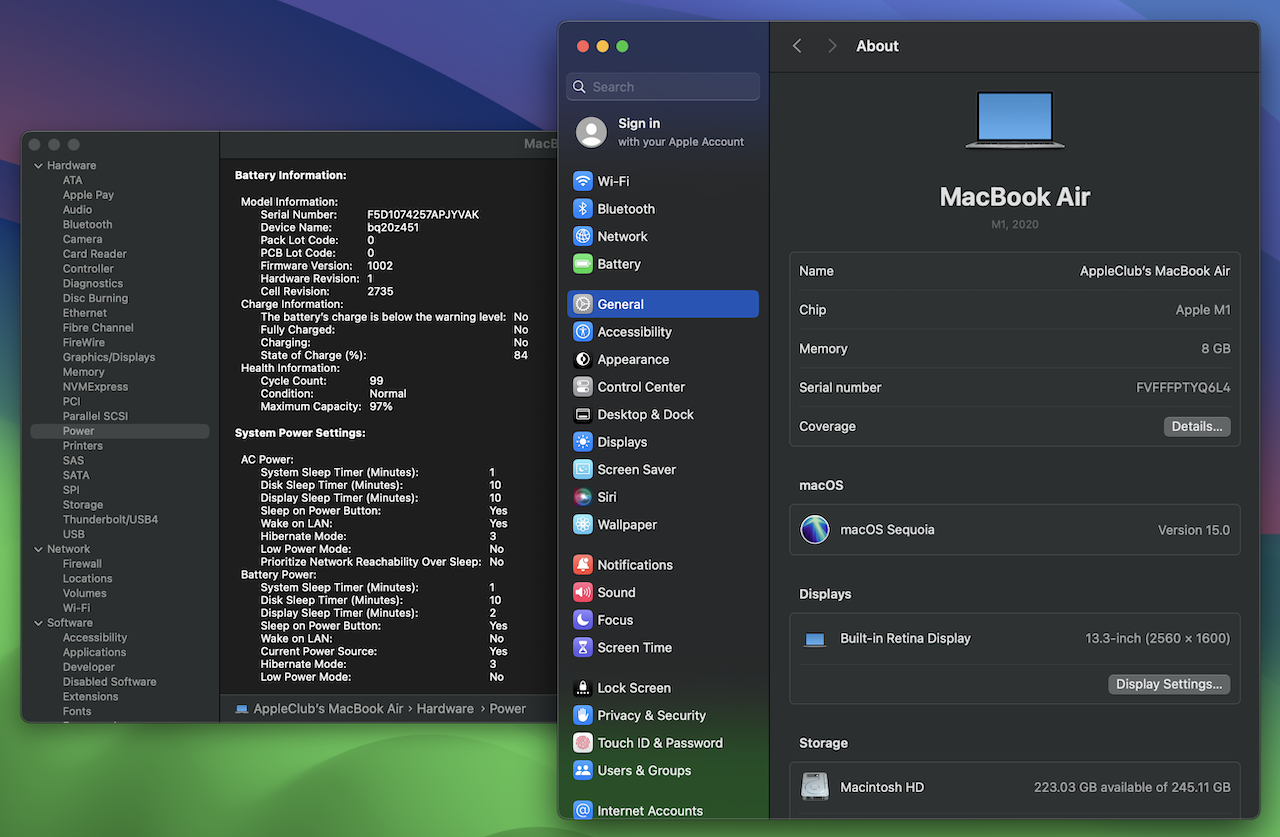Image resolution: width=1280 pixels, height=837 pixels.
Task: Click the Notifications bell icon
Action: (583, 565)
